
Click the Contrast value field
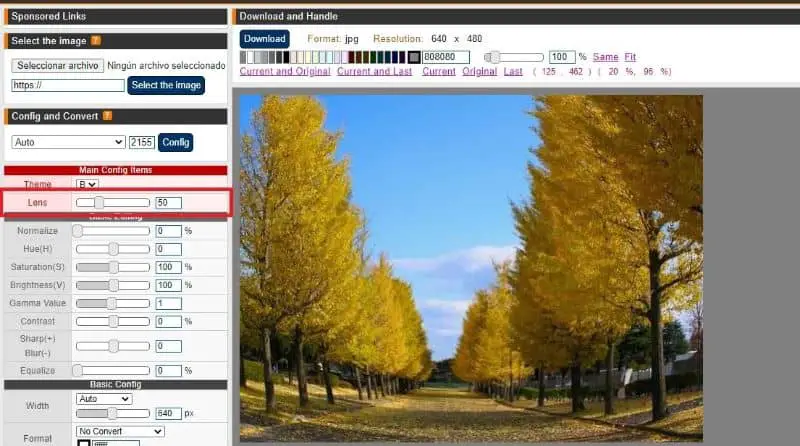point(168,321)
